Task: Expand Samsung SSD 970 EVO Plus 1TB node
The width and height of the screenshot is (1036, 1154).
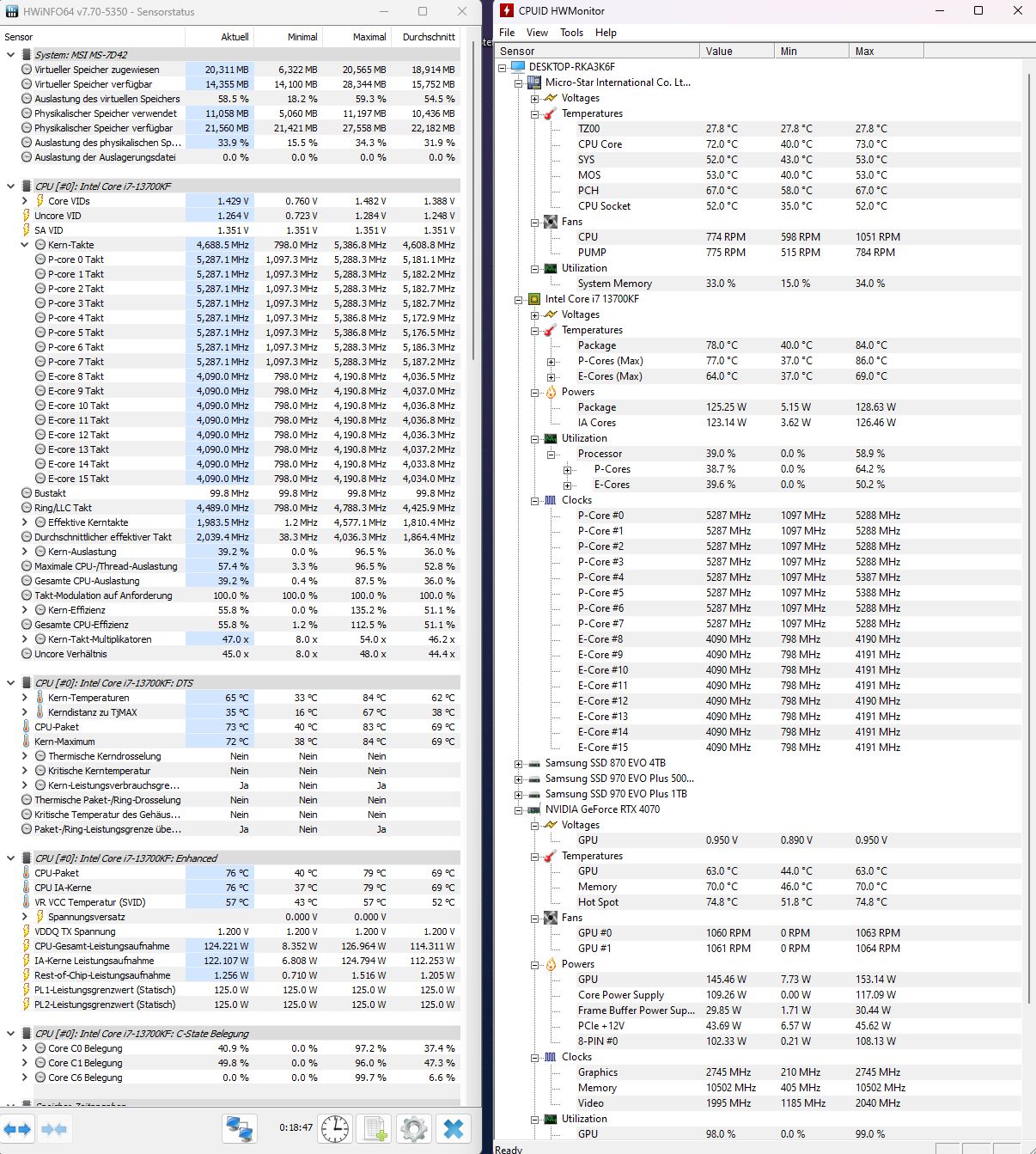Action: coord(518,794)
